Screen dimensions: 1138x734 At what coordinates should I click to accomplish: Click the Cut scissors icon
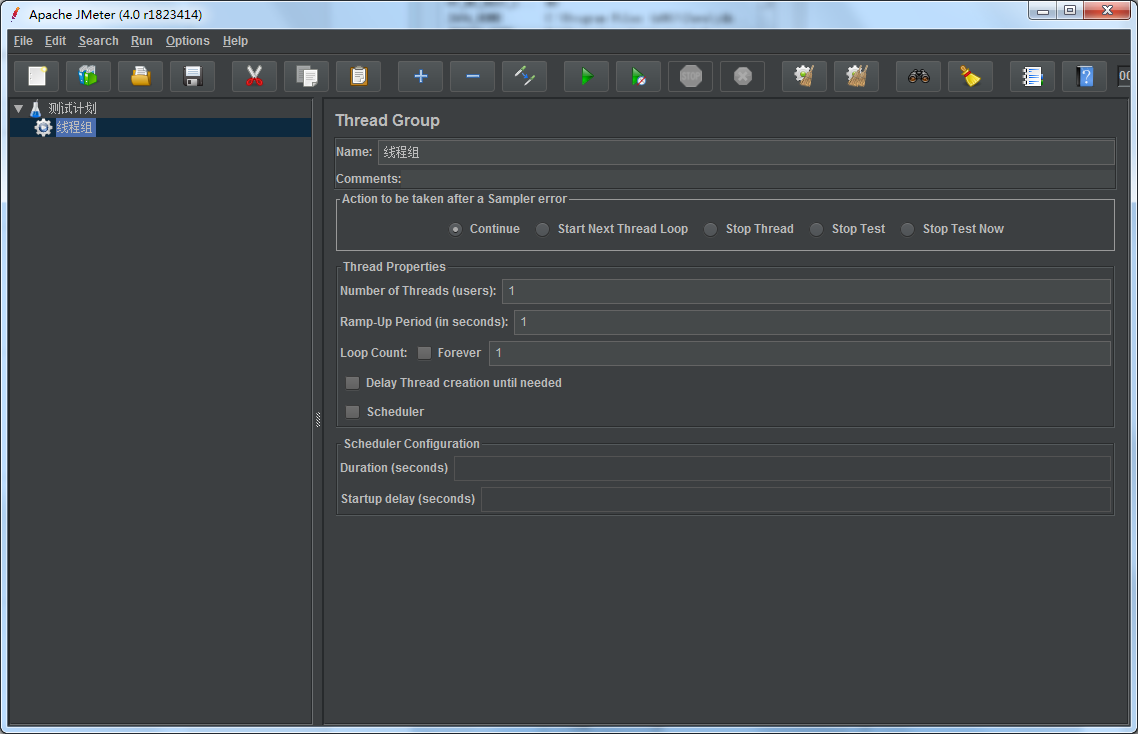click(254, 76)
